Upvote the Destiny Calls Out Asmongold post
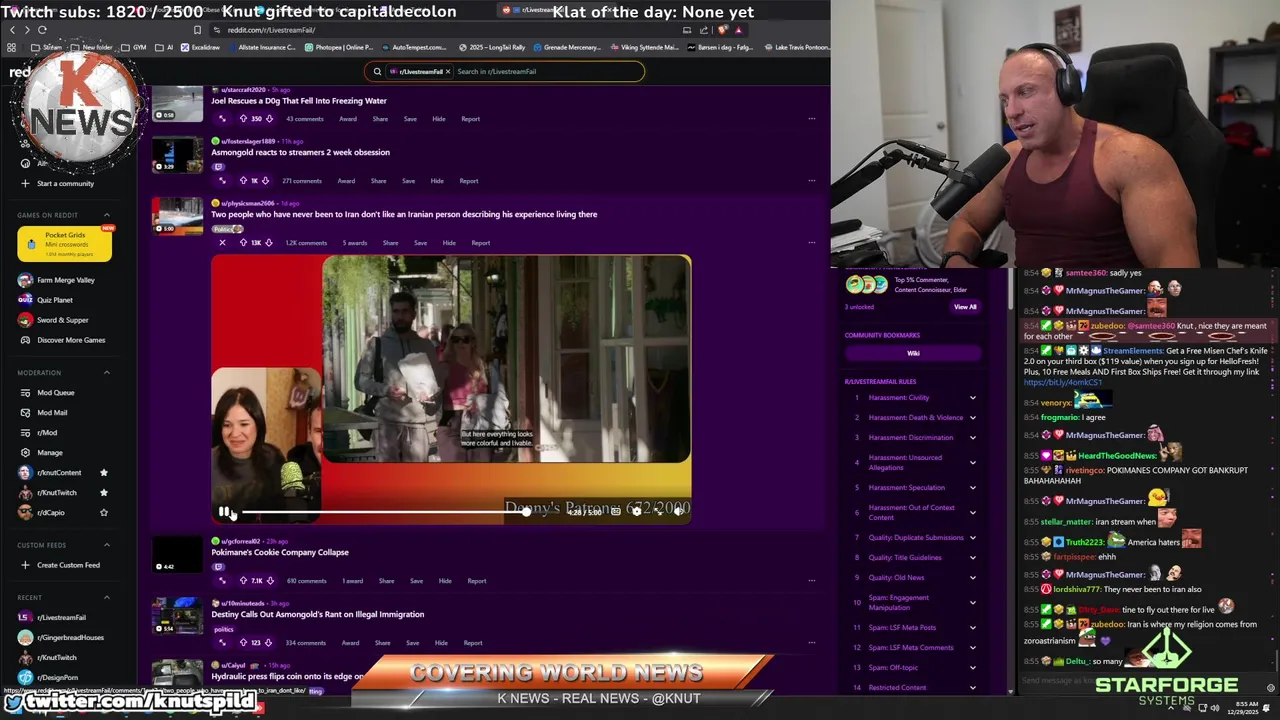The width and height of the screenshot is (1280, 720). [243, 643]
